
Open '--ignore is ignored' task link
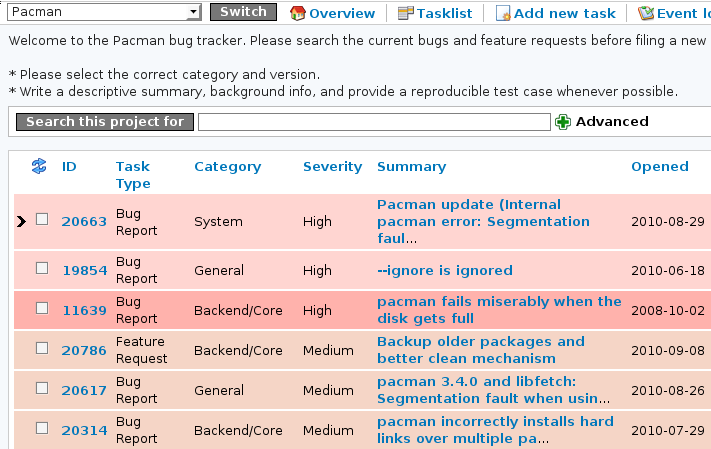[444, 270]
